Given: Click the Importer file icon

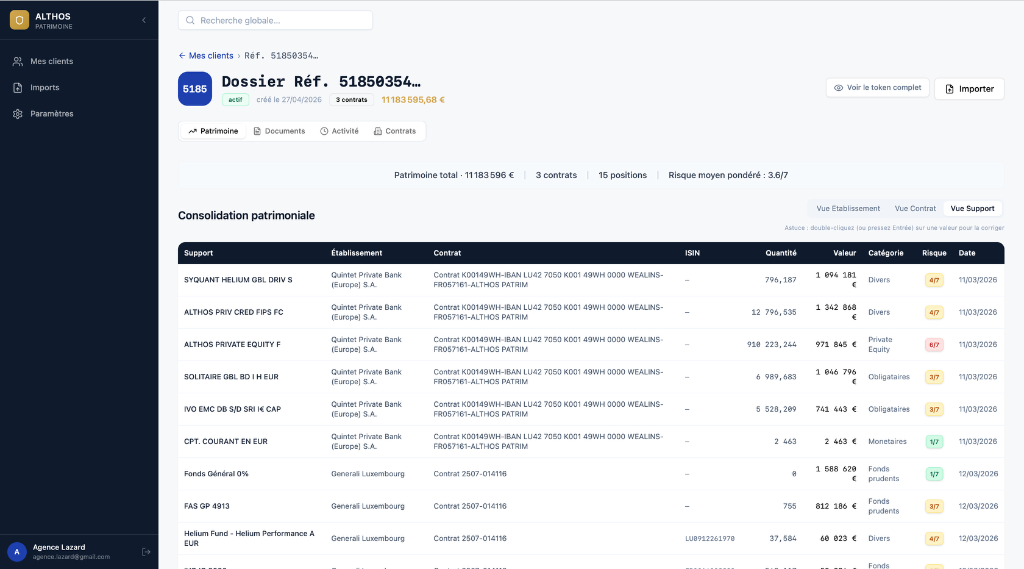Looking at the screenshot, I should click(950, 89).
